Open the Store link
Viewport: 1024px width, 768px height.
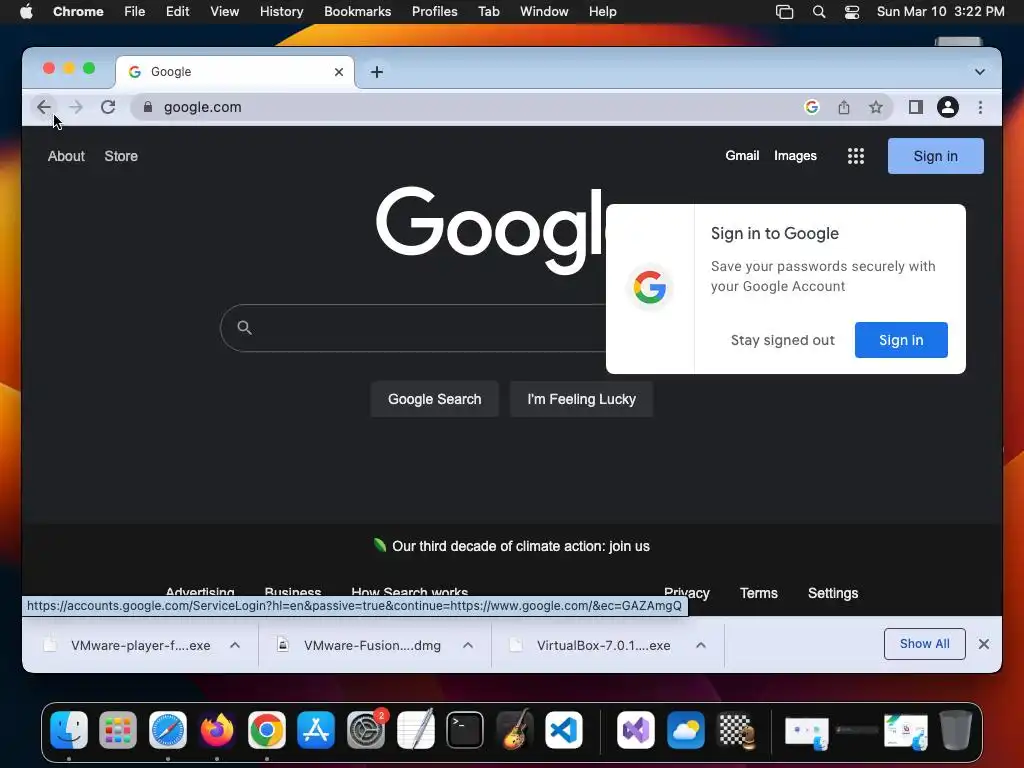[121, 156]
